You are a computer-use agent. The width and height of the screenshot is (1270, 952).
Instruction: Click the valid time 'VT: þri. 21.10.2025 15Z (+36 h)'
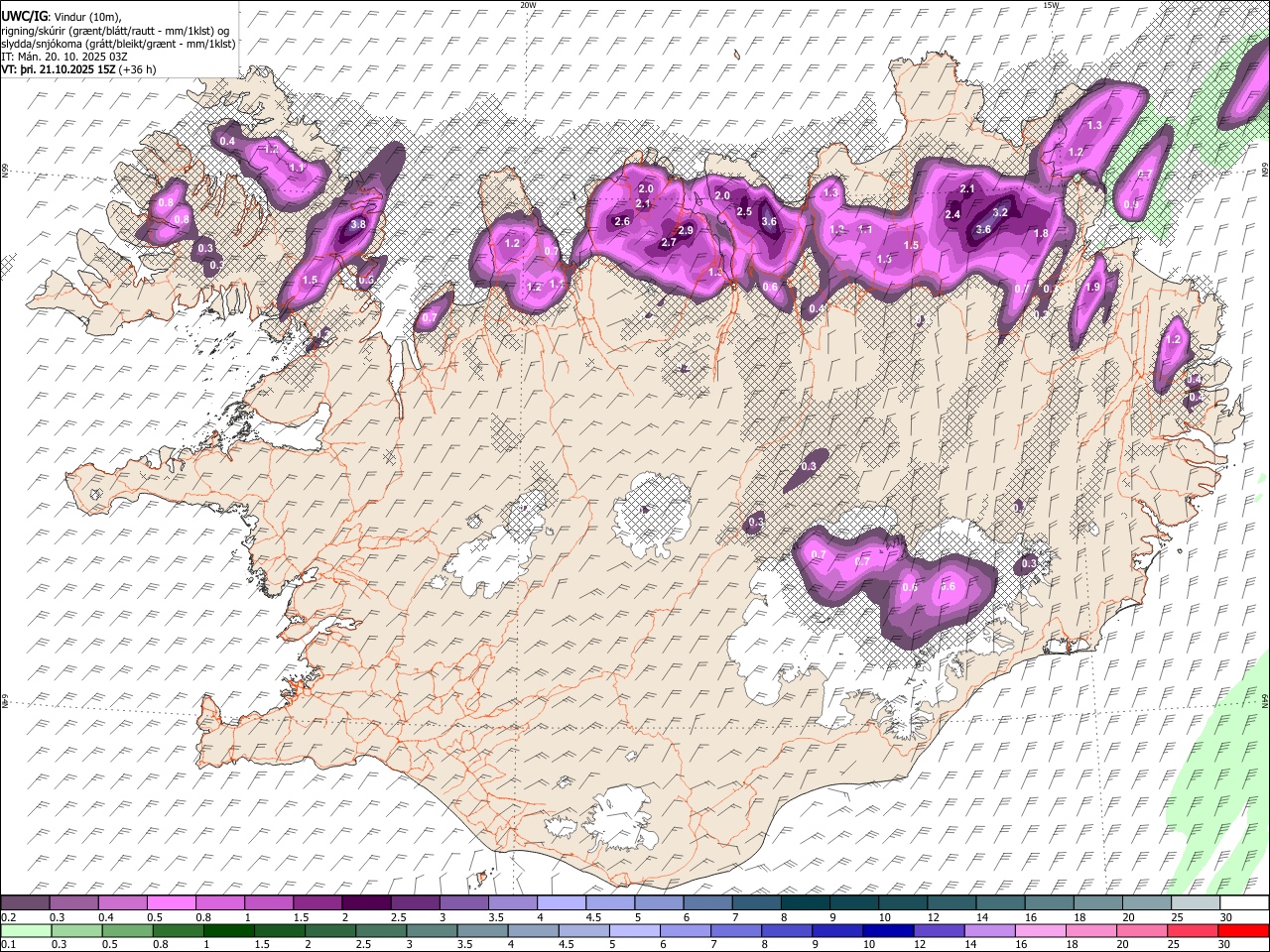(x=78, y=69)
